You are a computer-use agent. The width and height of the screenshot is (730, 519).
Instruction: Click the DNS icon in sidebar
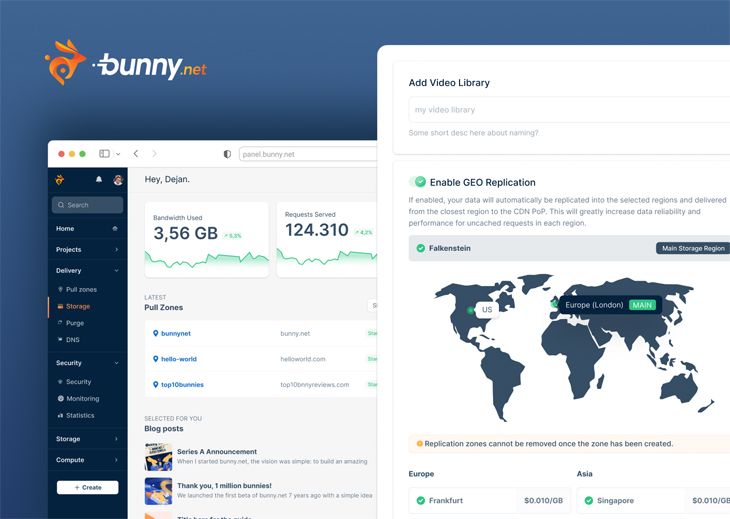[x=60, y=339]
